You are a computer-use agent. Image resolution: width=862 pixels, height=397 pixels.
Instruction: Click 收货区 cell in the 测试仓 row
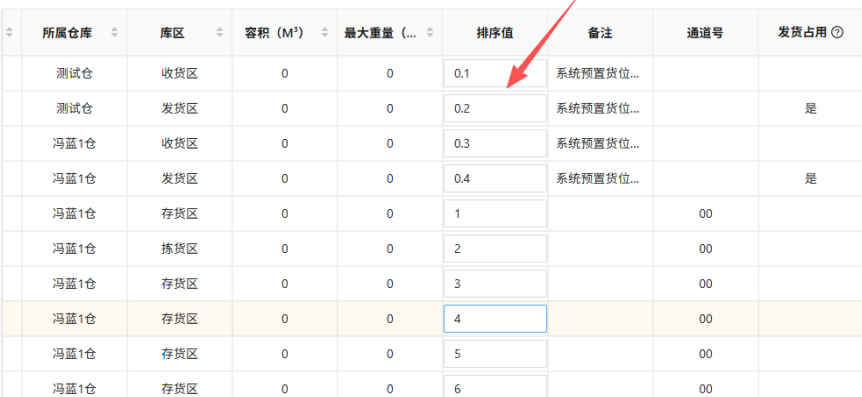[x=179, y=73]
